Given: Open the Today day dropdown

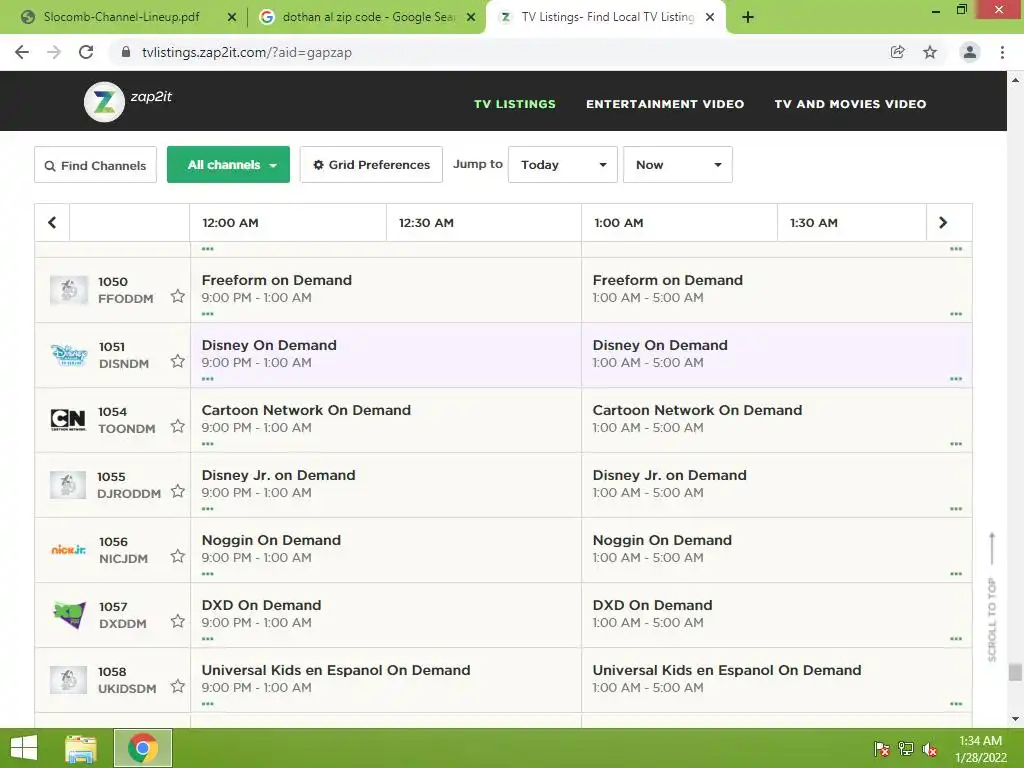Looking at the screenshot, I should (x=563, y=165).
